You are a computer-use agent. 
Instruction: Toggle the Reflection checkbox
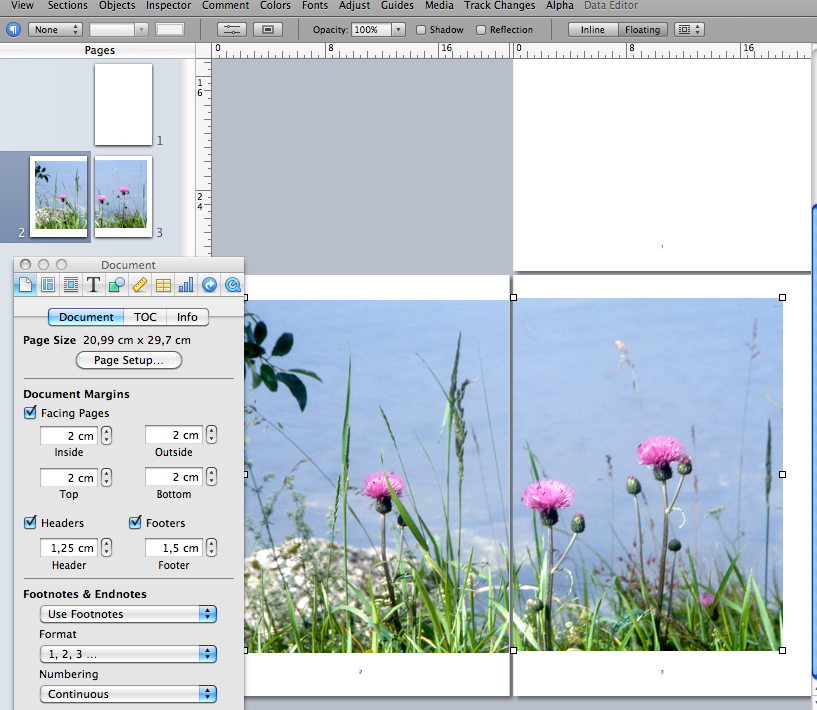click(481, 30)
